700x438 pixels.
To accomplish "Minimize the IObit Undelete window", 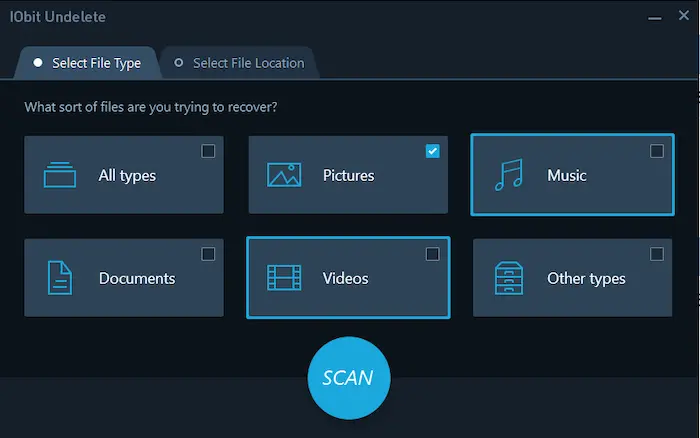I will click(654, 18).
